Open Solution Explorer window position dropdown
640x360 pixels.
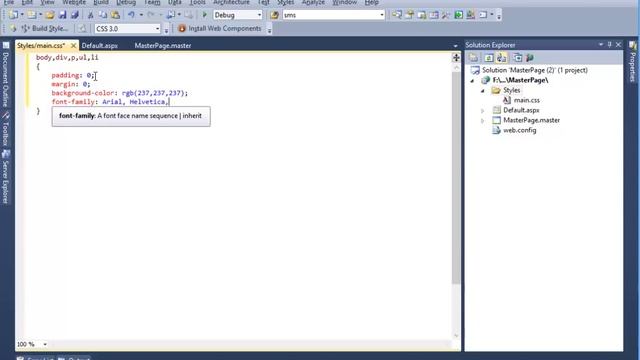601,44
